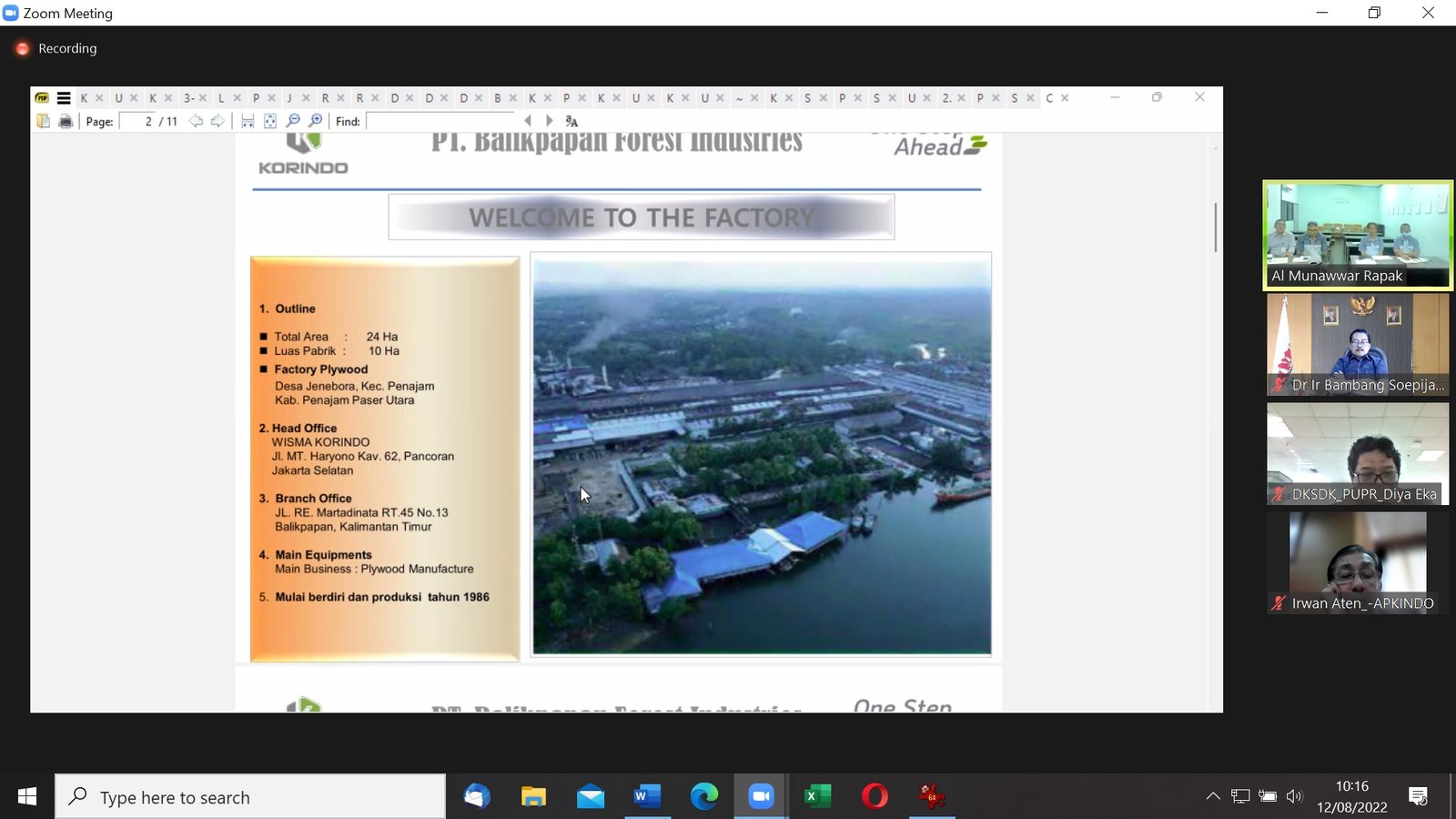Click muted mic icon on Irwan Aten tile

(x=1279, y=603)
